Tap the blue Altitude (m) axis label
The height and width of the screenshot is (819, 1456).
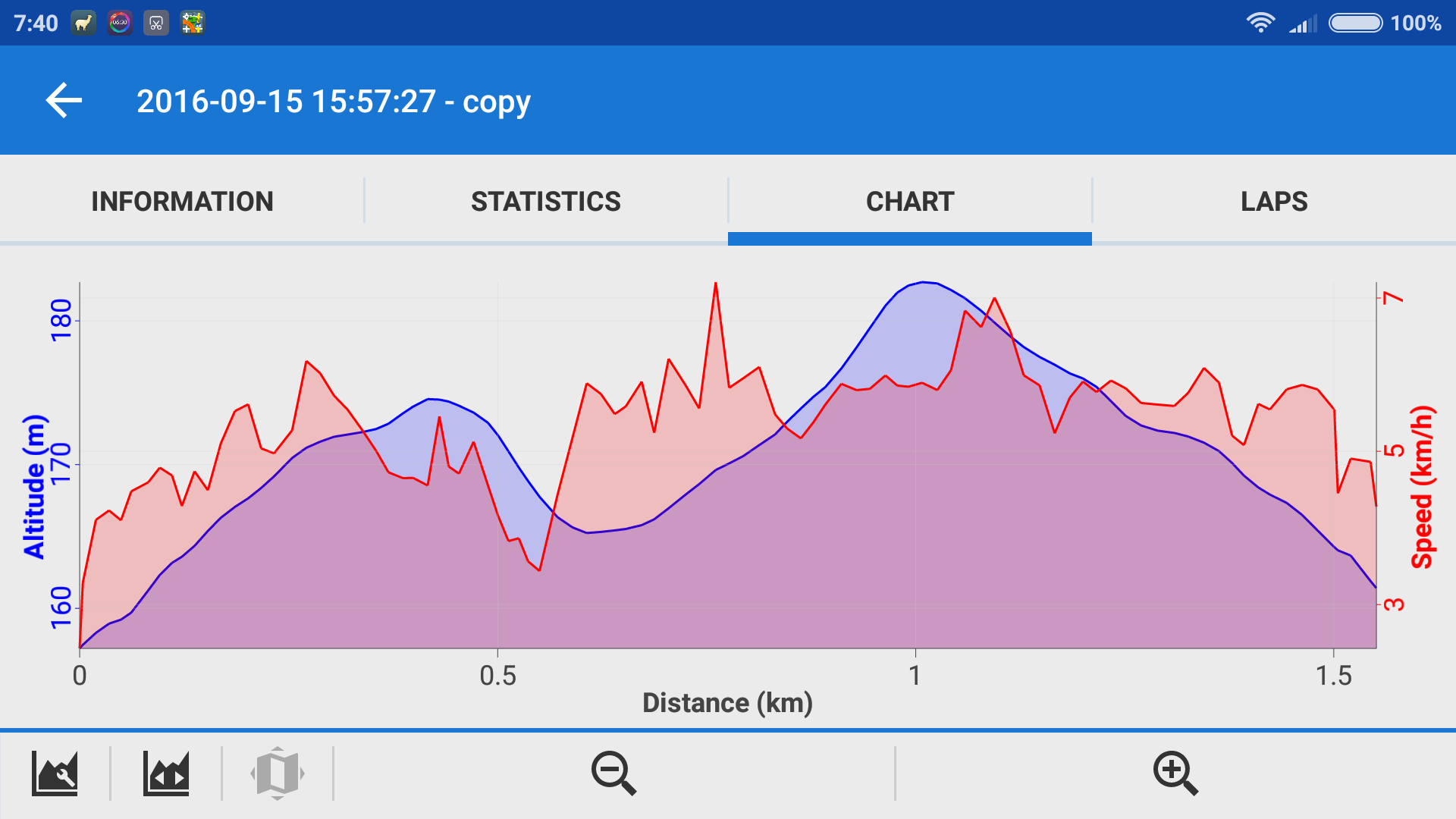point(34,487)
